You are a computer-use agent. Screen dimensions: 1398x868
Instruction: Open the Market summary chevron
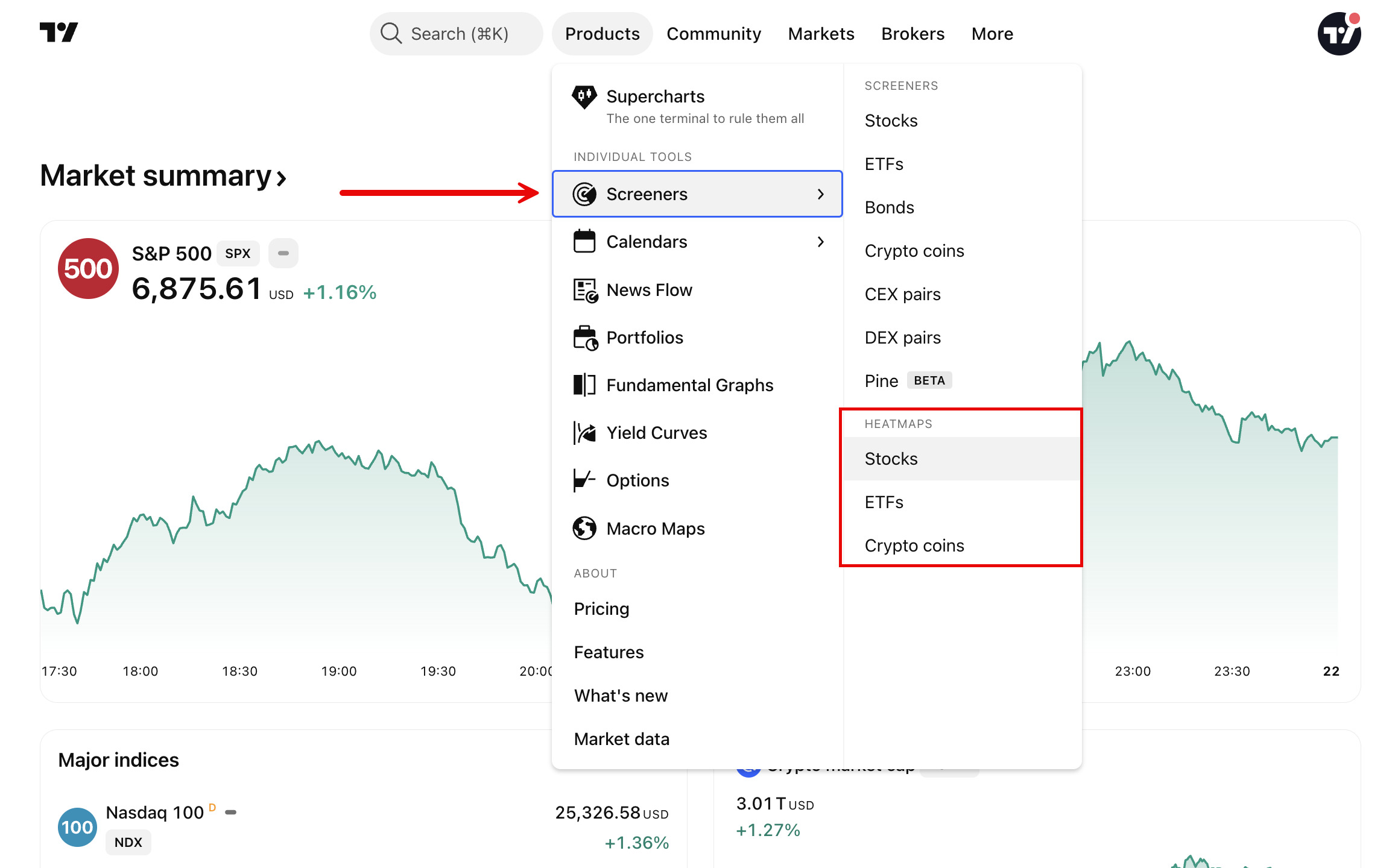[281, 178]
